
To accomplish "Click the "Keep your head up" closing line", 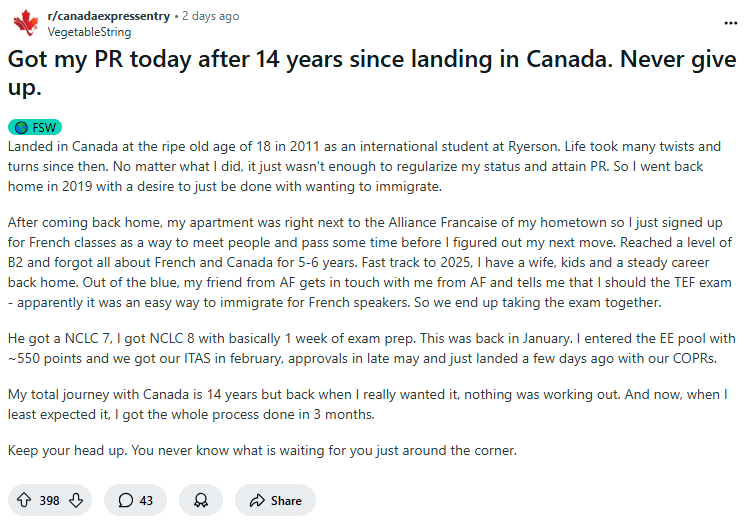I will pyautogui.click(x=262, y=450).
